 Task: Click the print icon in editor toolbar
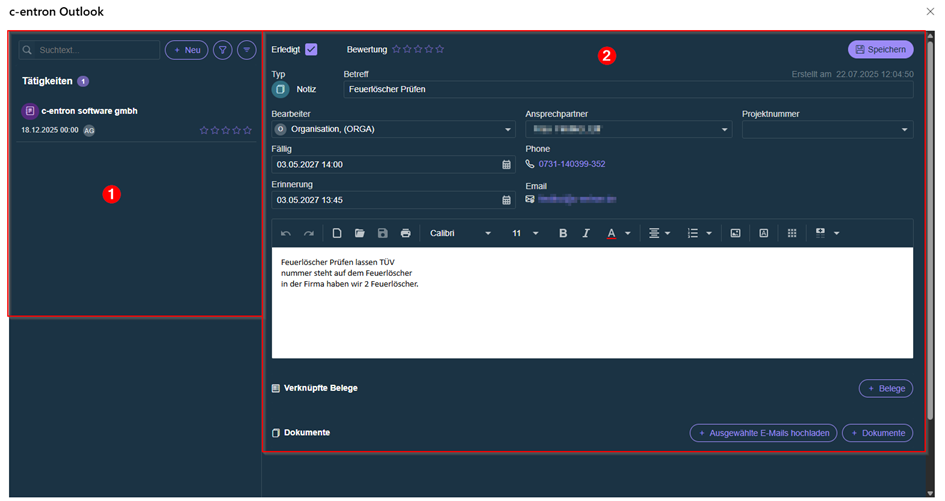[x=405, y=233]
